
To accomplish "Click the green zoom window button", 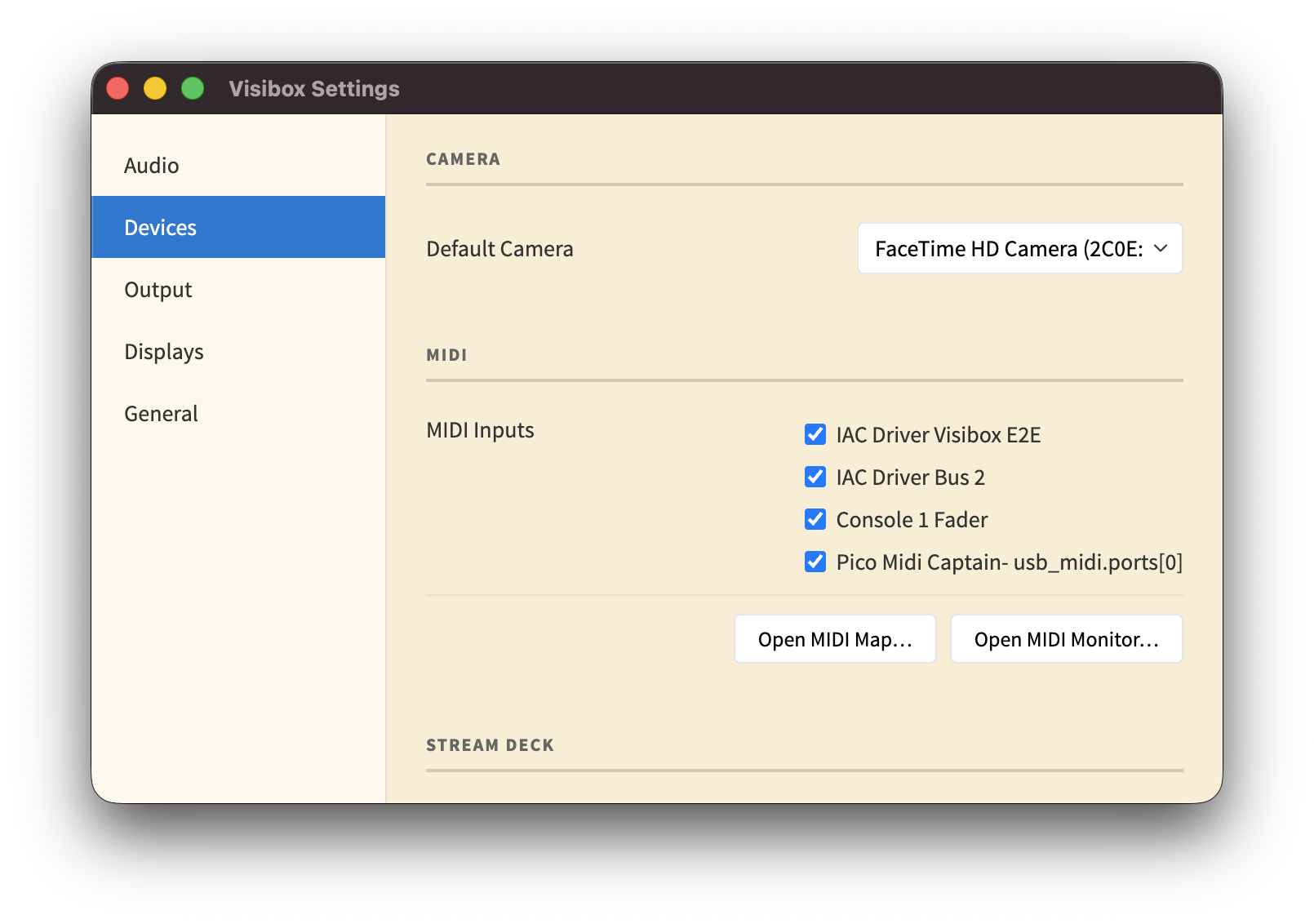I will (193, 87).
